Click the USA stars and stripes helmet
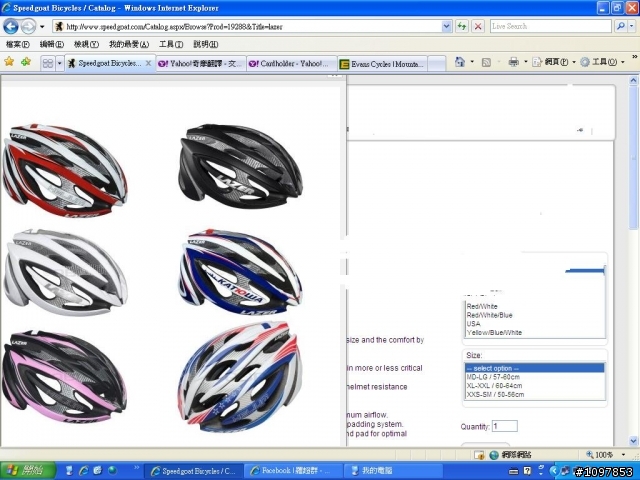 [x=240, y=376]
